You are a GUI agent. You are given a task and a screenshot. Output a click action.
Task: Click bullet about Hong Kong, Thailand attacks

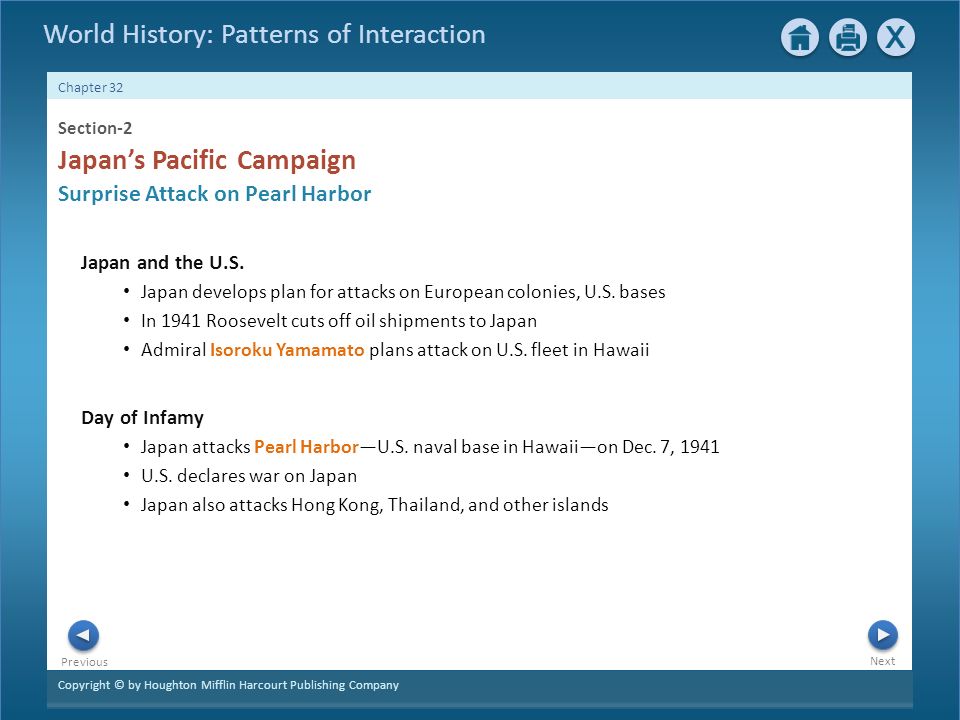click(375, 504)
